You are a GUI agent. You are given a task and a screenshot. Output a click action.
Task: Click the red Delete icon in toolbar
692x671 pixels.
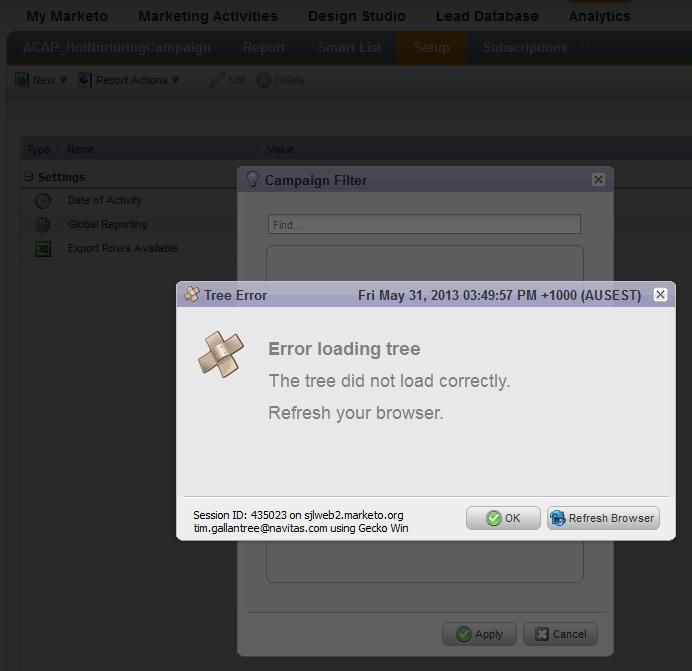[264, 80]
